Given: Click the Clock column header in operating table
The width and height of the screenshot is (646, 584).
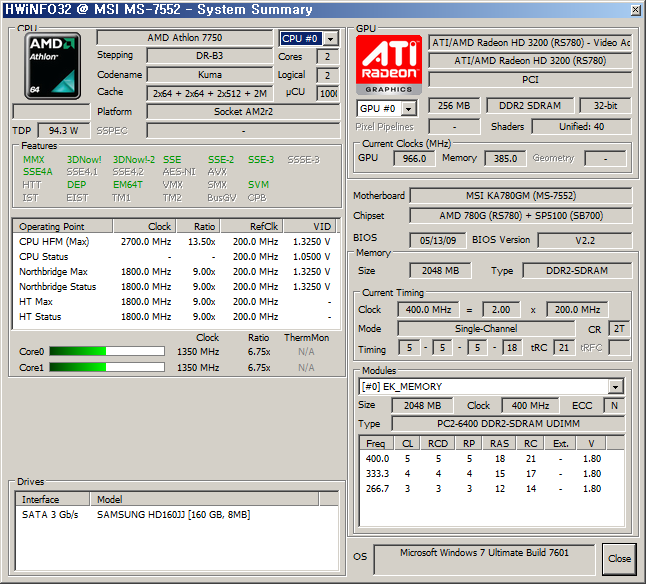Looking at the screenshot, I should tap(145, 227).
